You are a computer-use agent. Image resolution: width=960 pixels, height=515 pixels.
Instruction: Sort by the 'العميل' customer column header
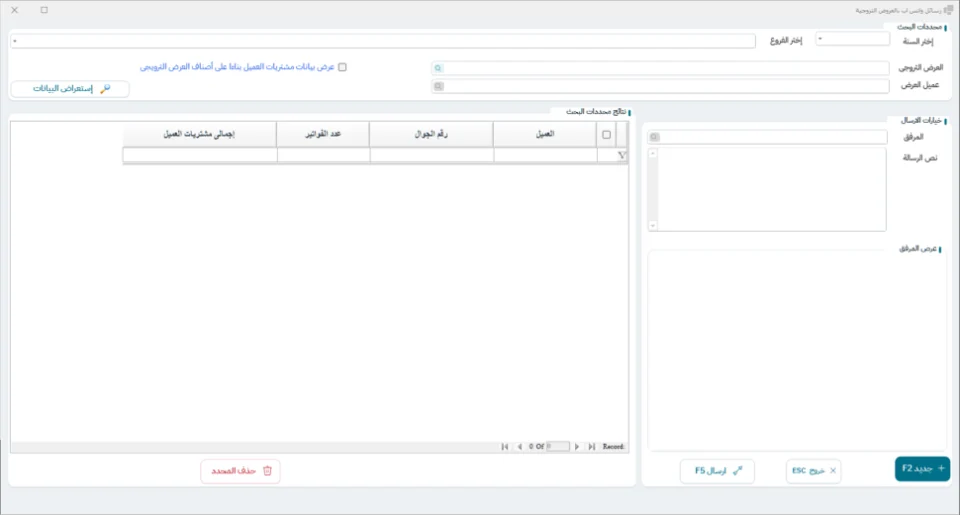click(545, 134)
